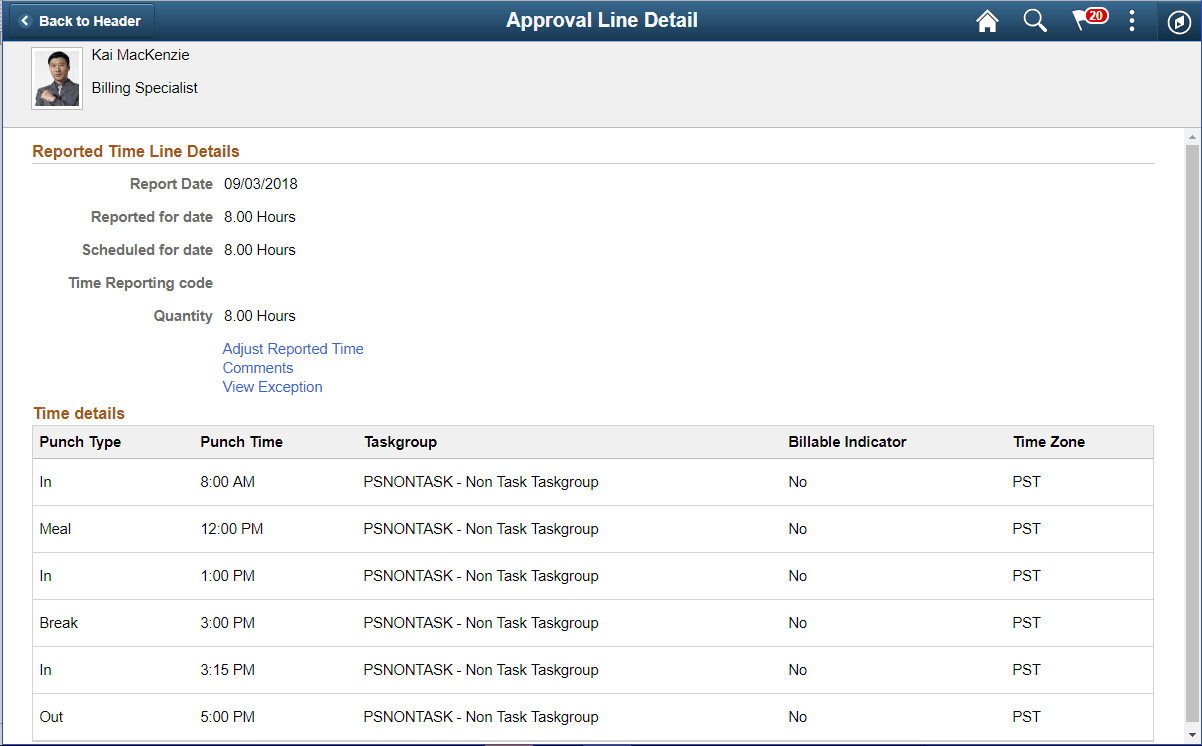Open the global search
Screen dimensions: 1202x746
pyautogui.click(x=1035, y=20)
